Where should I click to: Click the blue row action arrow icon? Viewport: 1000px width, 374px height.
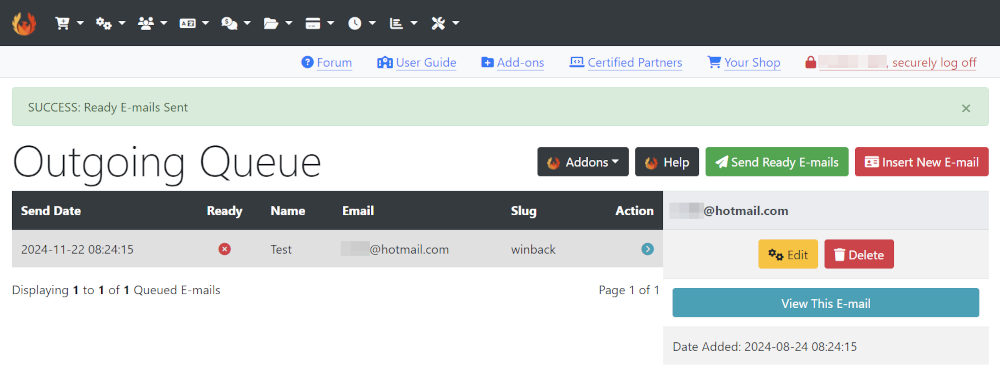coord(647,249)
